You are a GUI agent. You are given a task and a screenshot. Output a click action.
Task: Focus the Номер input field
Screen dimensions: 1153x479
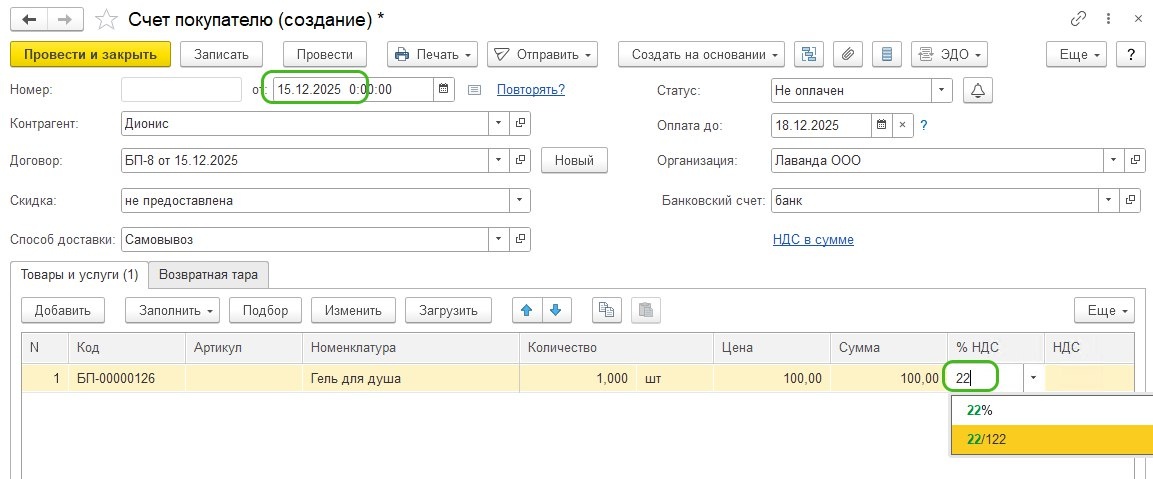tap(181, 90)
